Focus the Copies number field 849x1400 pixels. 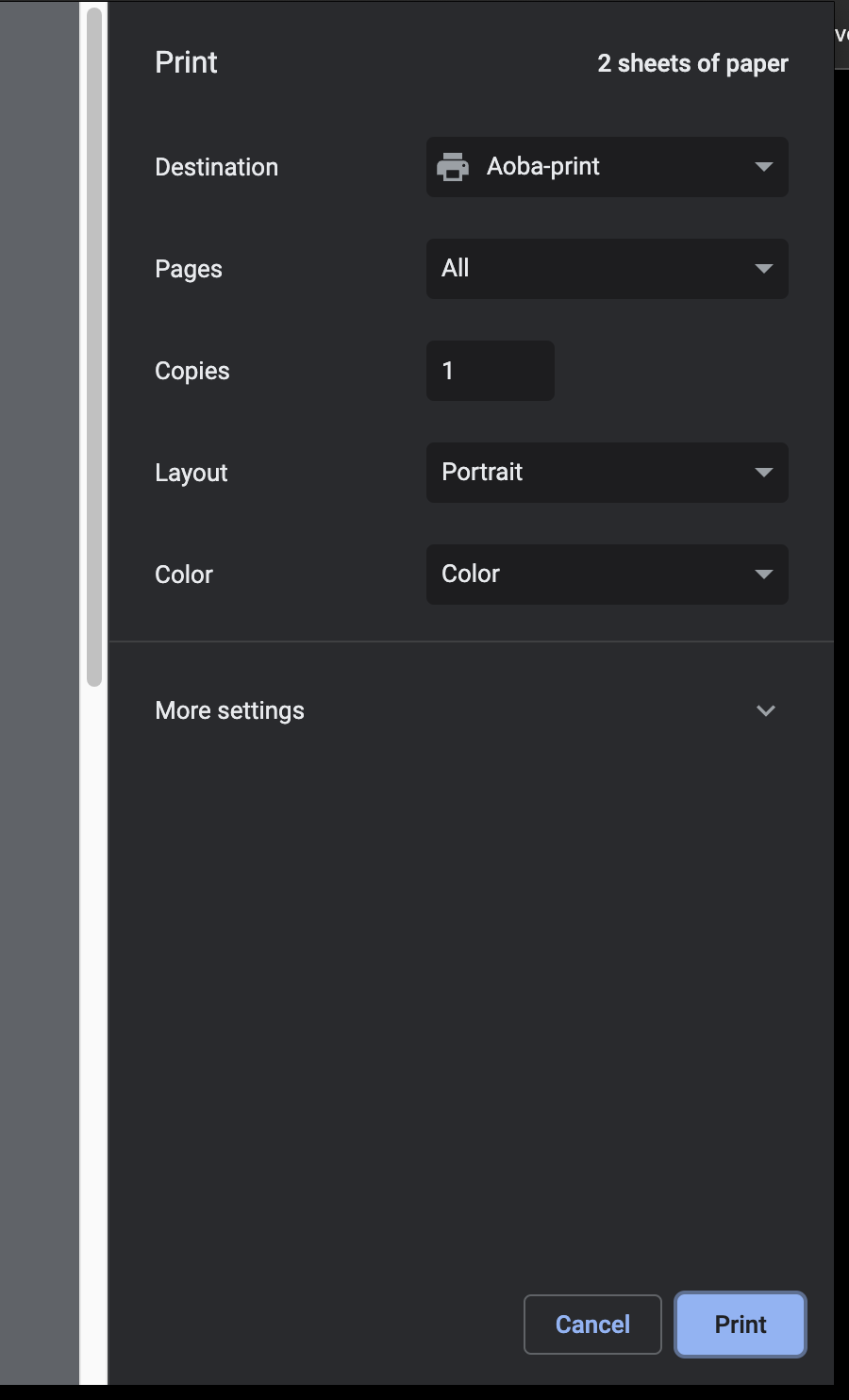tap(490, 371)
